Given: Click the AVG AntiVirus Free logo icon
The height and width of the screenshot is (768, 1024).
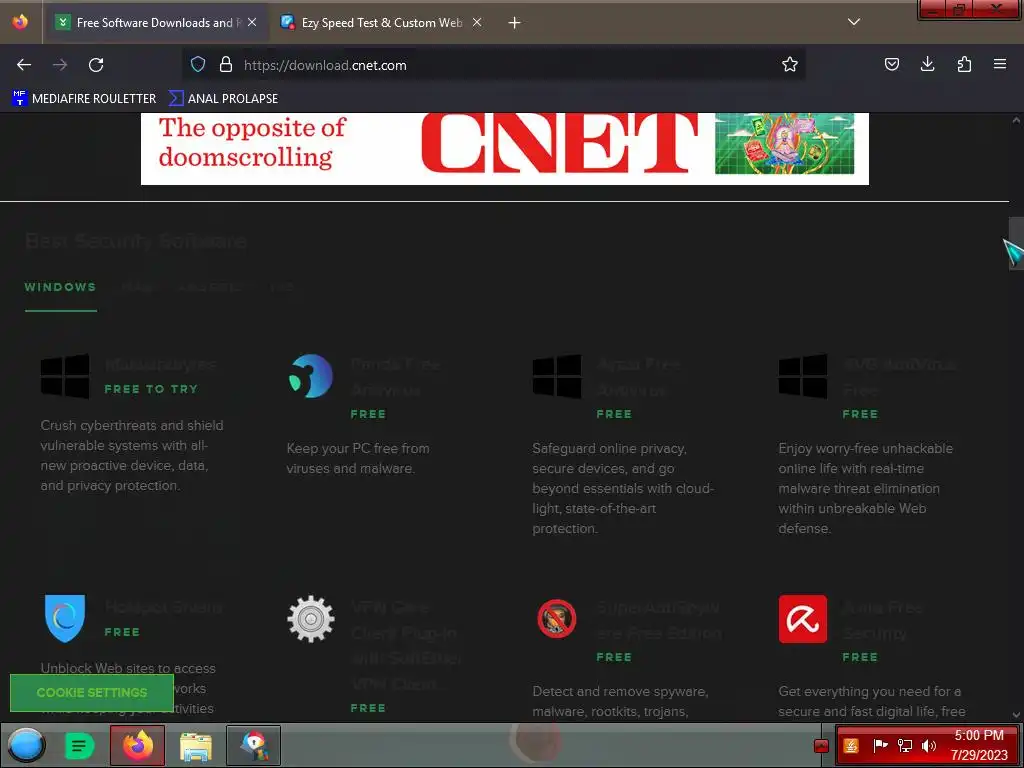Looking at the screenshot, I should tap(803, 376).
